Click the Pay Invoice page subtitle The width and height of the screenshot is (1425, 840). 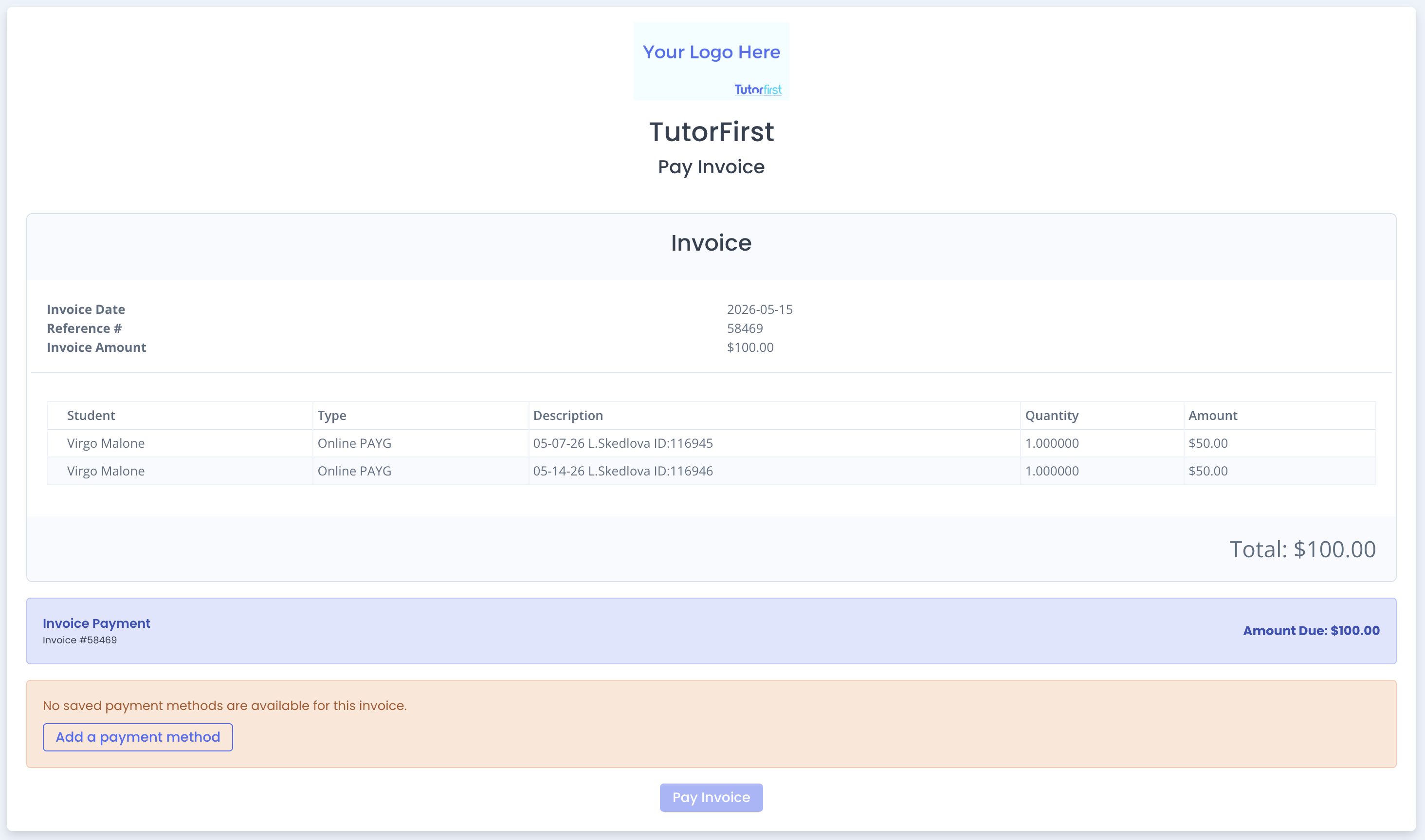point(711,167)
